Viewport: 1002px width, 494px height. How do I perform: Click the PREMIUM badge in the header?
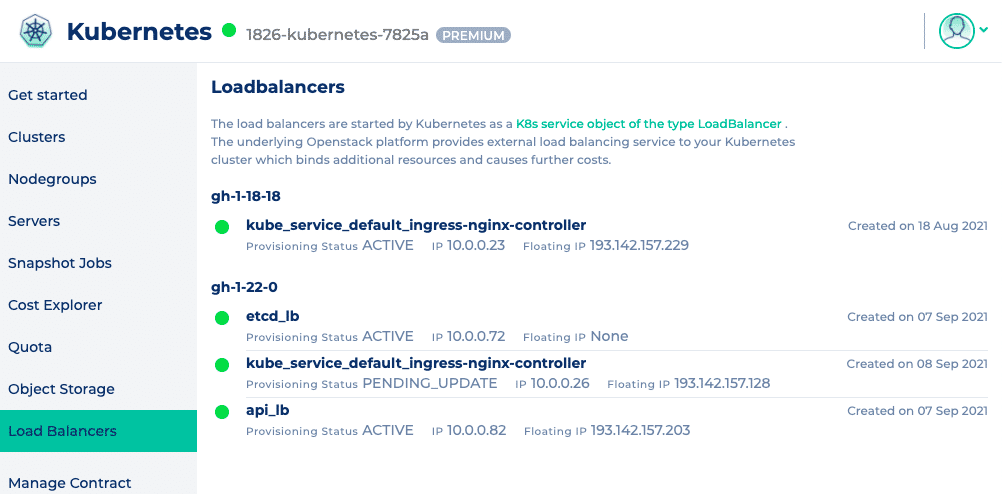[473, 35]
